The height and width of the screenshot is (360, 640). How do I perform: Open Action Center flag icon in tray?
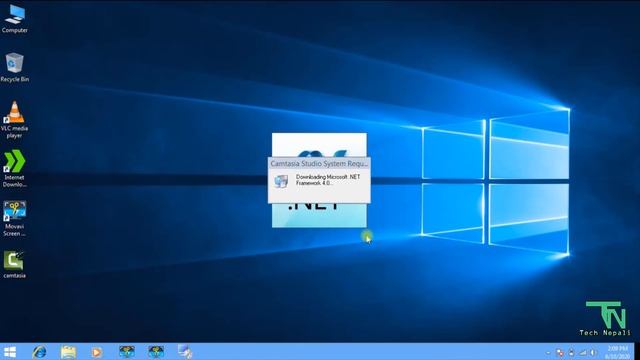click(560, 353)
